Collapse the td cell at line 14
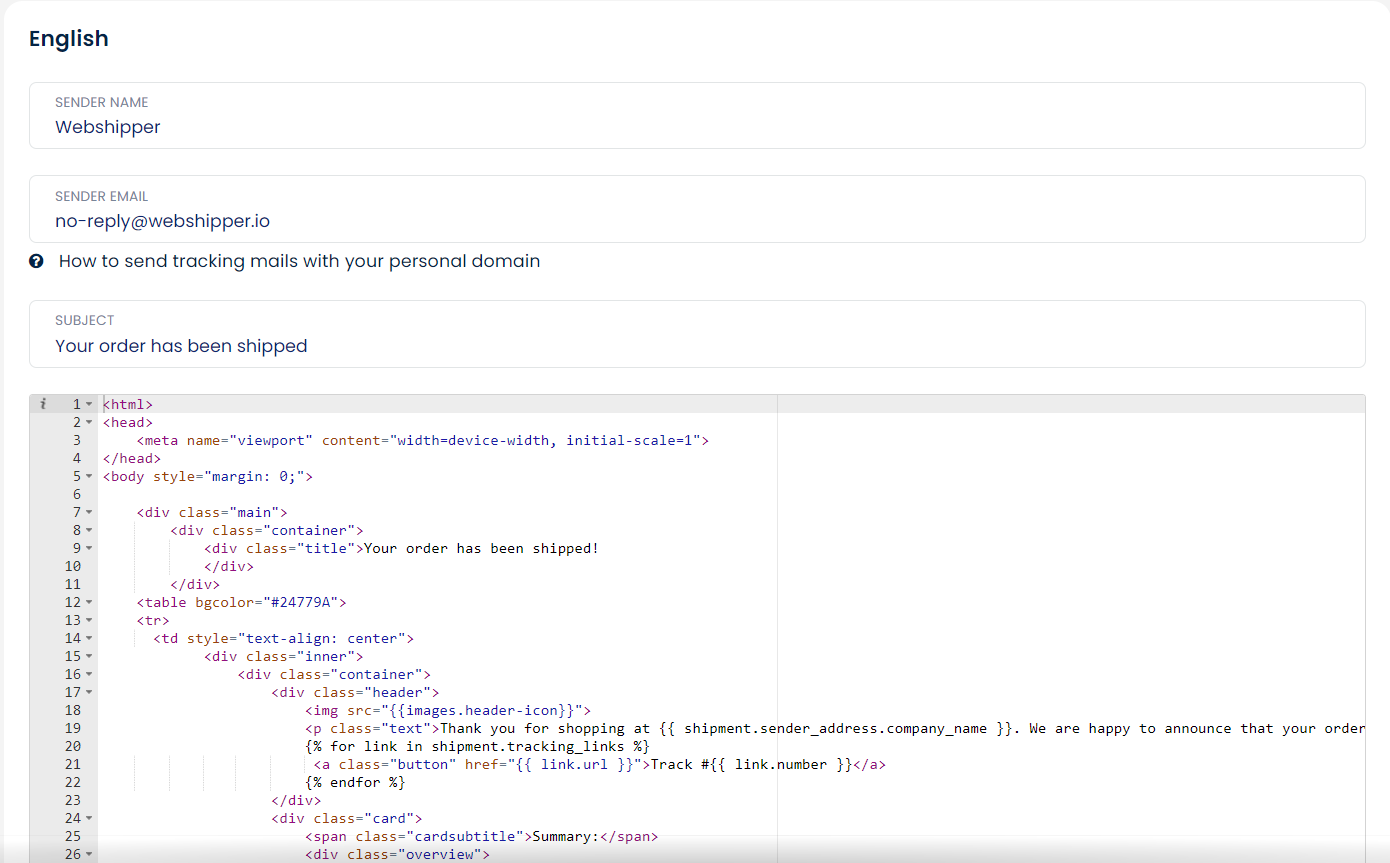The image size is (1390, 863). (89, 638)
